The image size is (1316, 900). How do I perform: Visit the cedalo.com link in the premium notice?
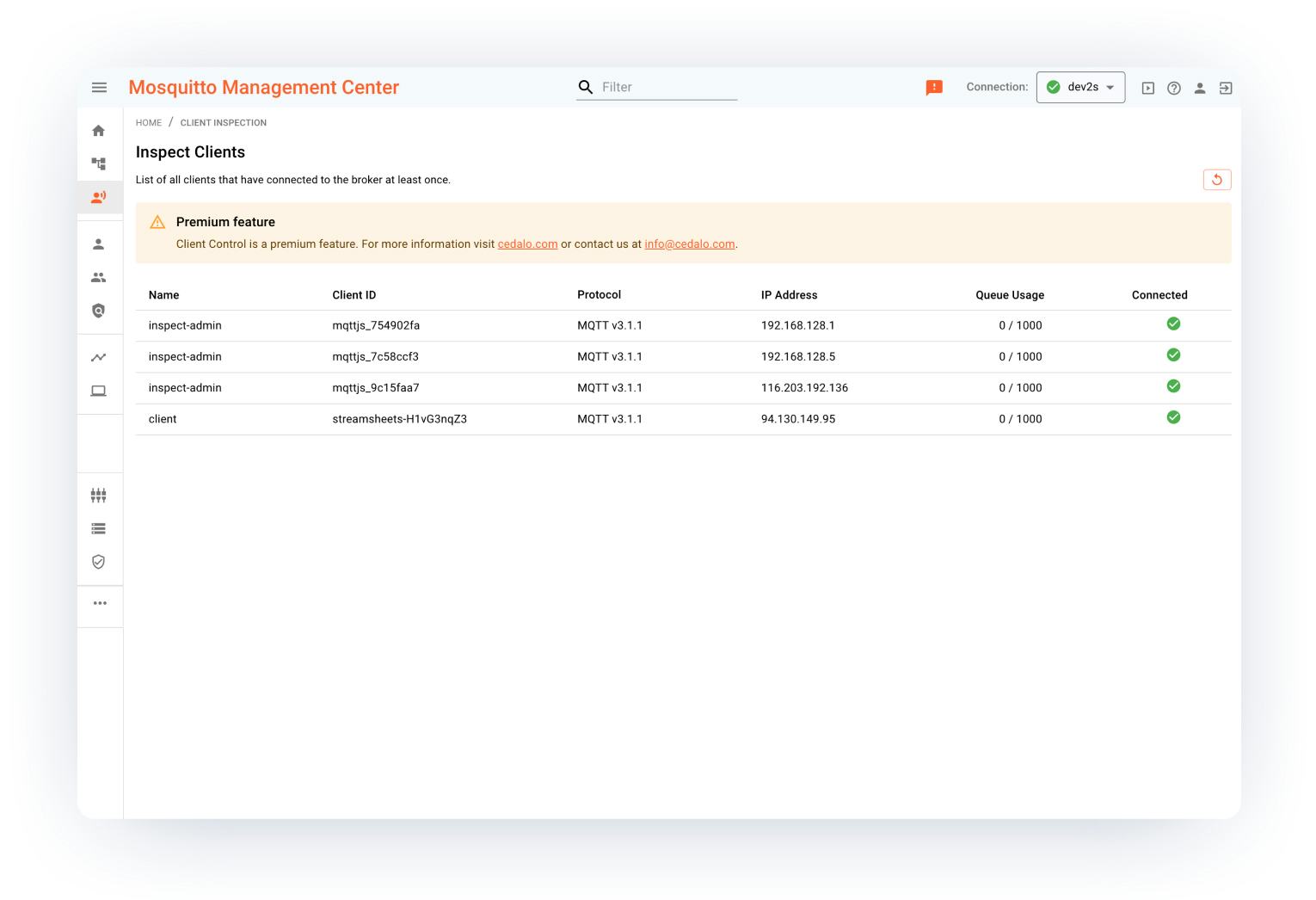[x=527, y=243]
